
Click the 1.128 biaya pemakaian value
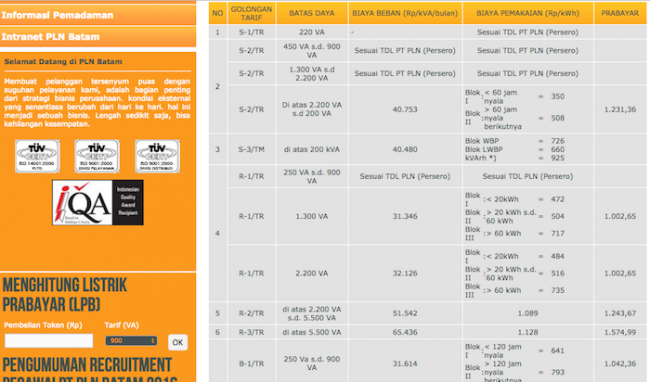click(528, 332)
